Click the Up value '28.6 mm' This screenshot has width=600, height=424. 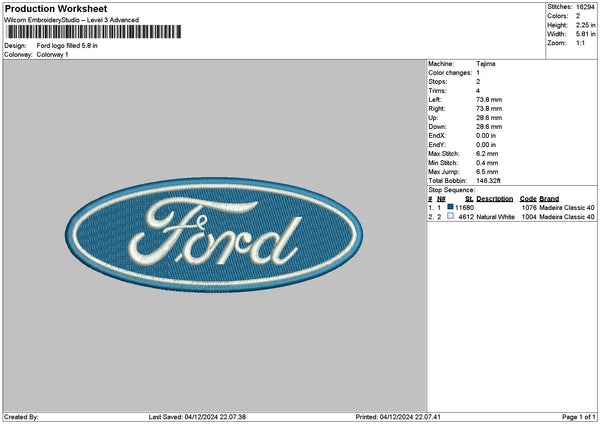[489, 118]
